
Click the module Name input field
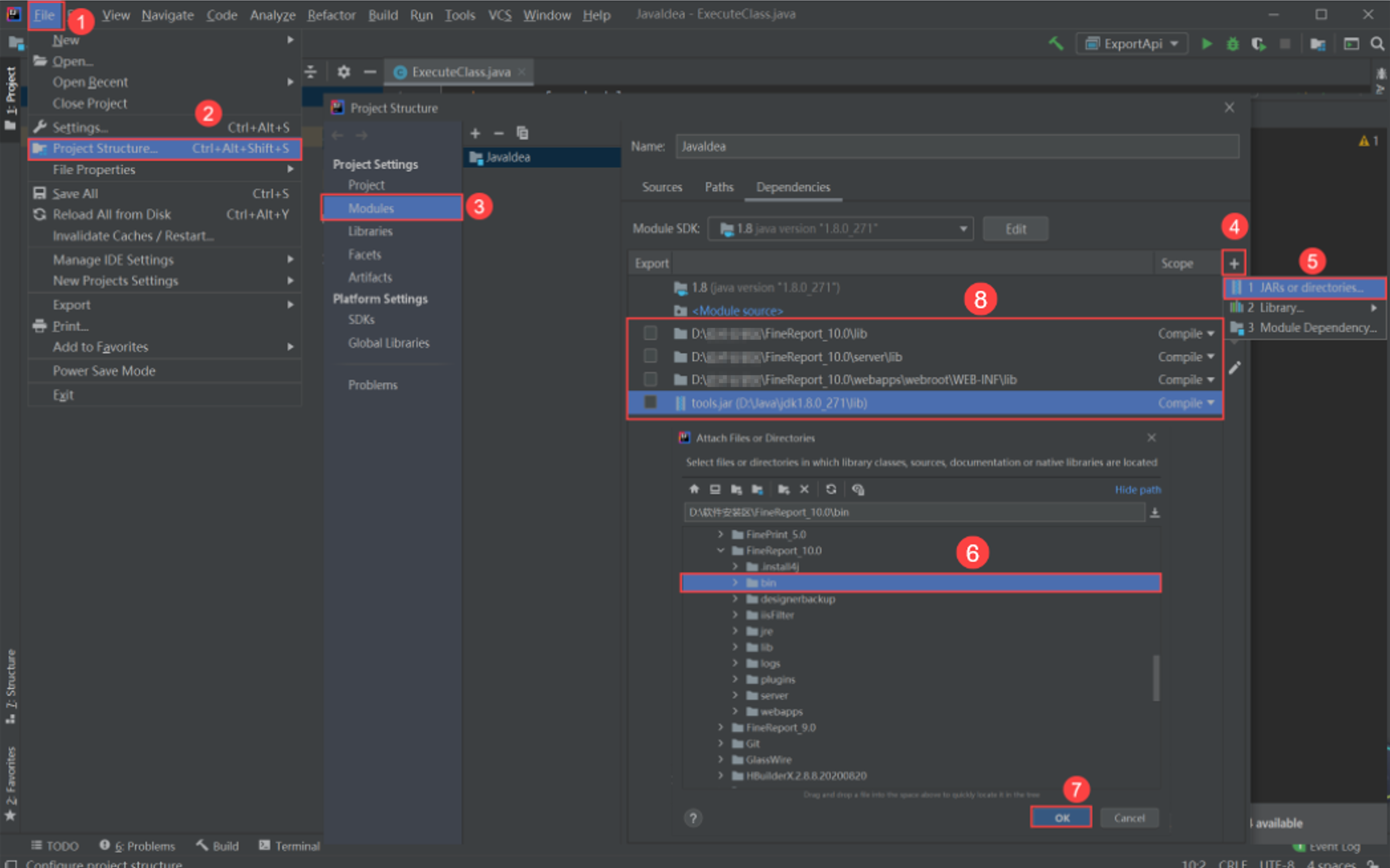[x=957, y=146]
